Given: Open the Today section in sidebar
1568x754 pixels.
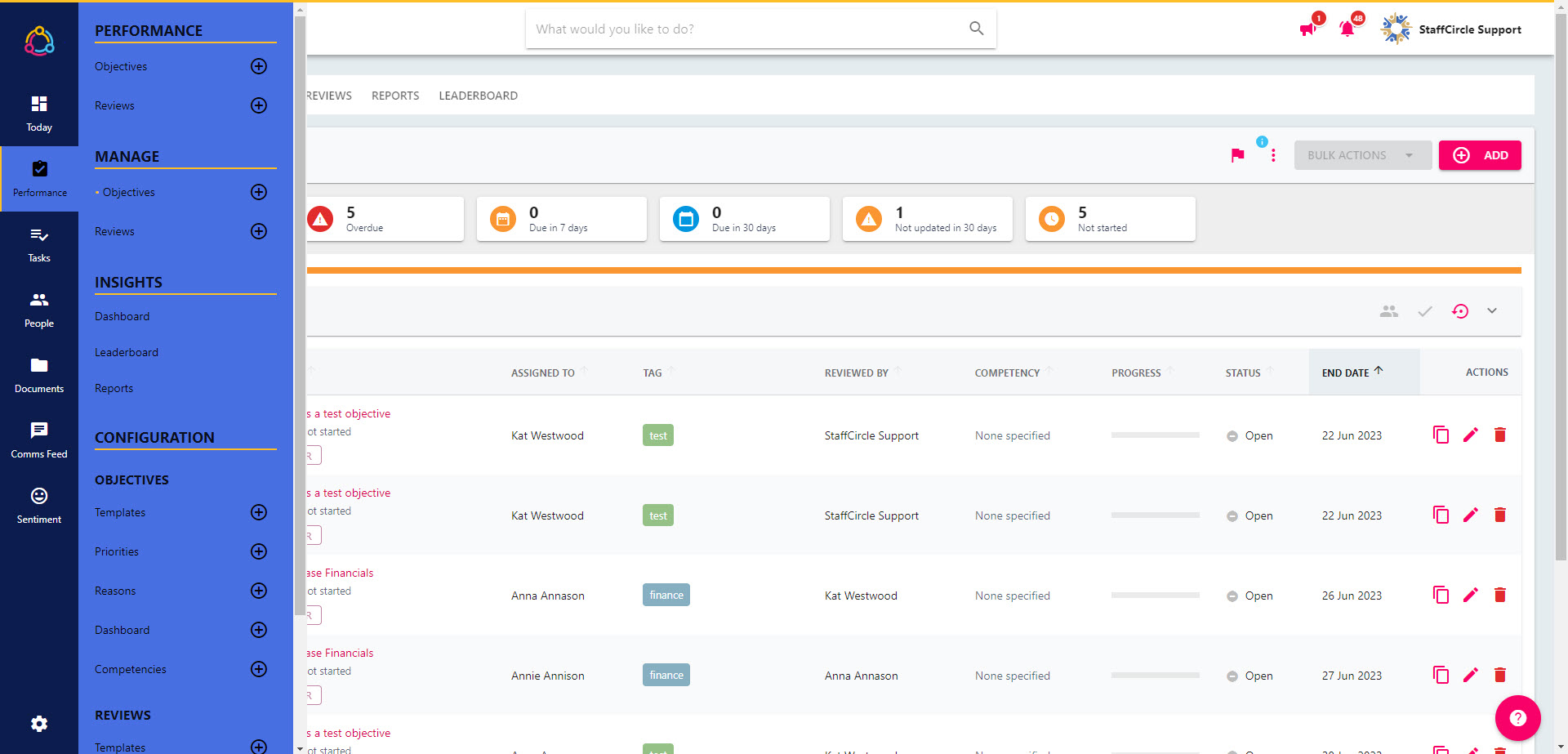Looking at the screenshot, I should (39, 114).
